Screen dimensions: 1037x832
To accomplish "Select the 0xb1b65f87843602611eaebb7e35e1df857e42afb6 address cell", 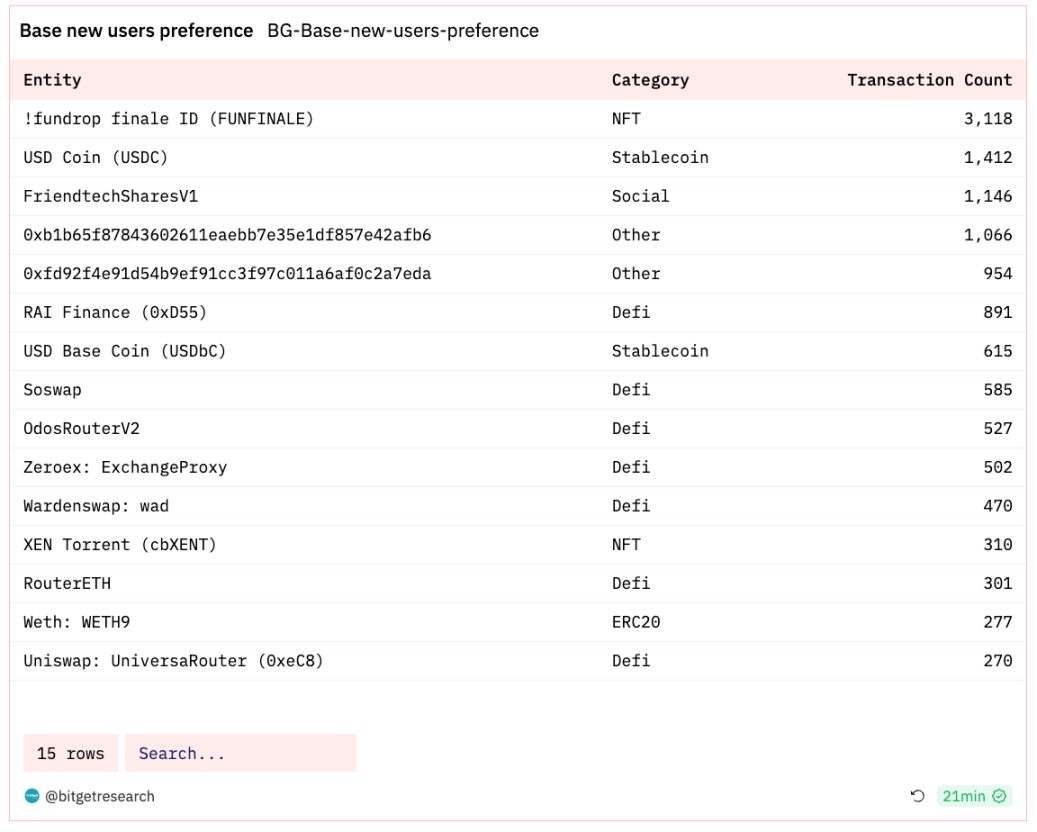I will click(227, 235).
